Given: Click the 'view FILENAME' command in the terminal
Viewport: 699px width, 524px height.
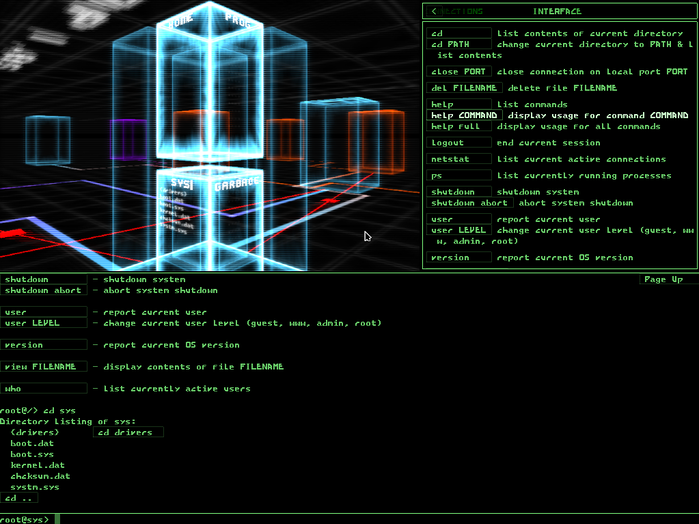Looking at the screenshot, I should click(44, 367).
